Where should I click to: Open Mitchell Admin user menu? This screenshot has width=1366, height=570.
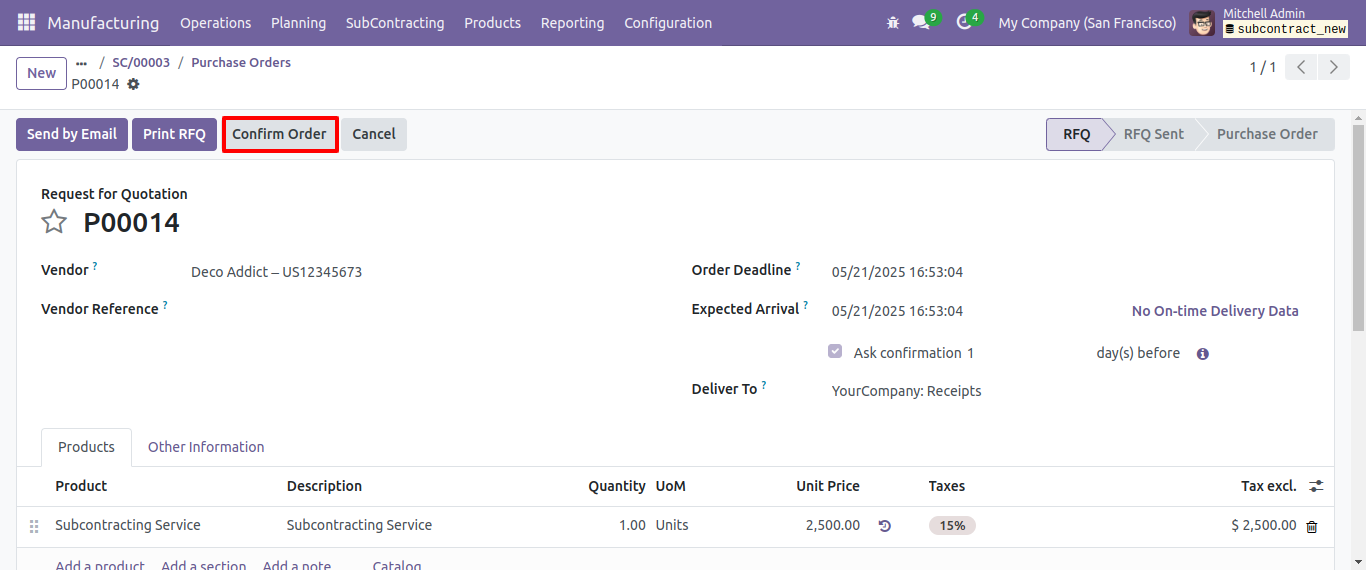pyautogui.click(x=1269, y=22)
